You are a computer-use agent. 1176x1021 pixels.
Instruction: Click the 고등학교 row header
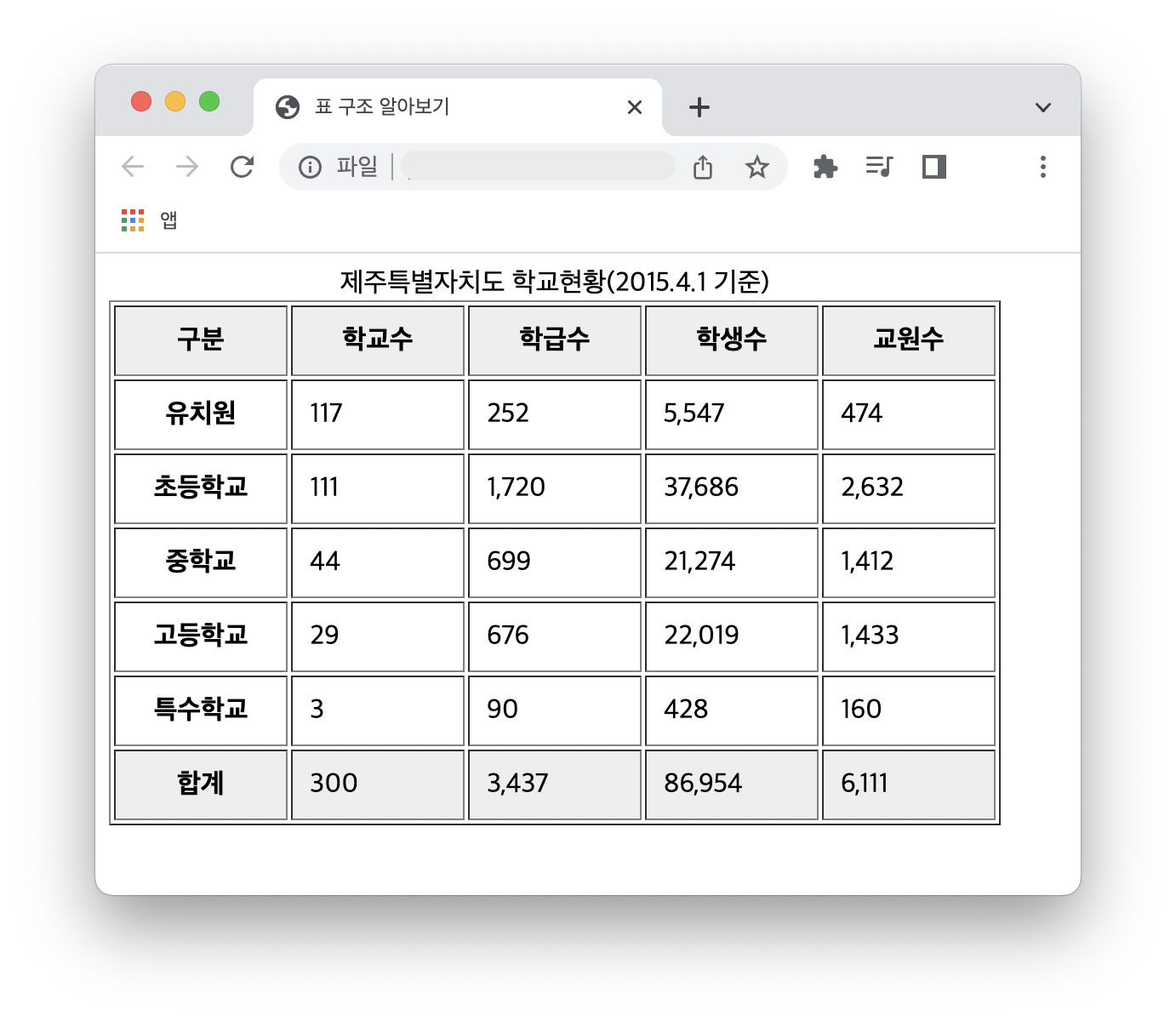(x=201, y=636)
